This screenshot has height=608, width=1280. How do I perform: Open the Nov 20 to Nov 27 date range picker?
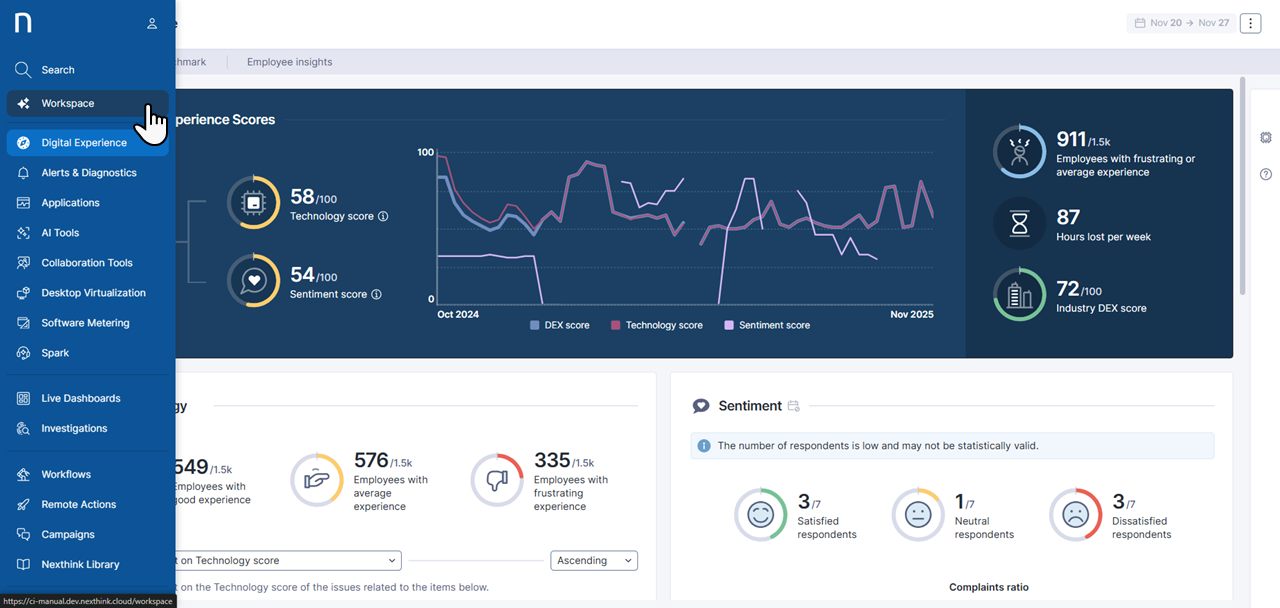pos(1180,23)
